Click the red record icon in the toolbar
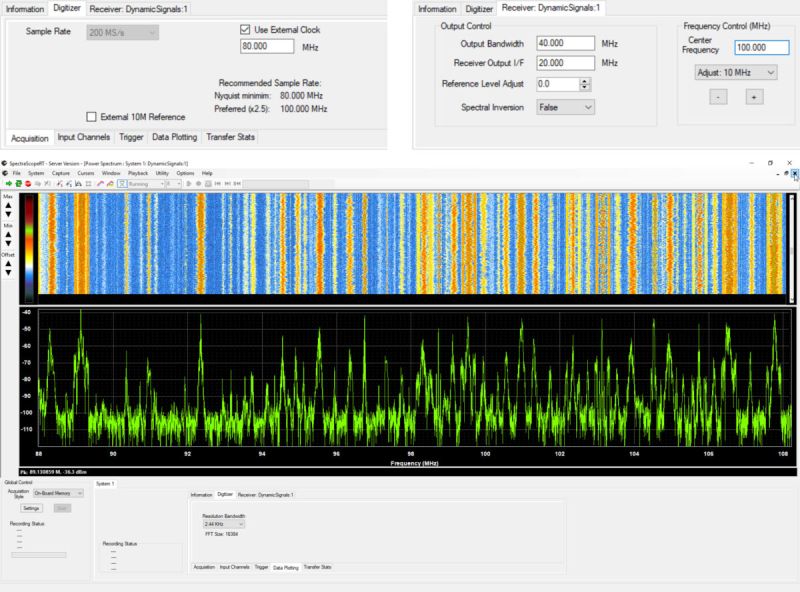The height and width of the screenshot is (592, 800). (x=29, y=184)
